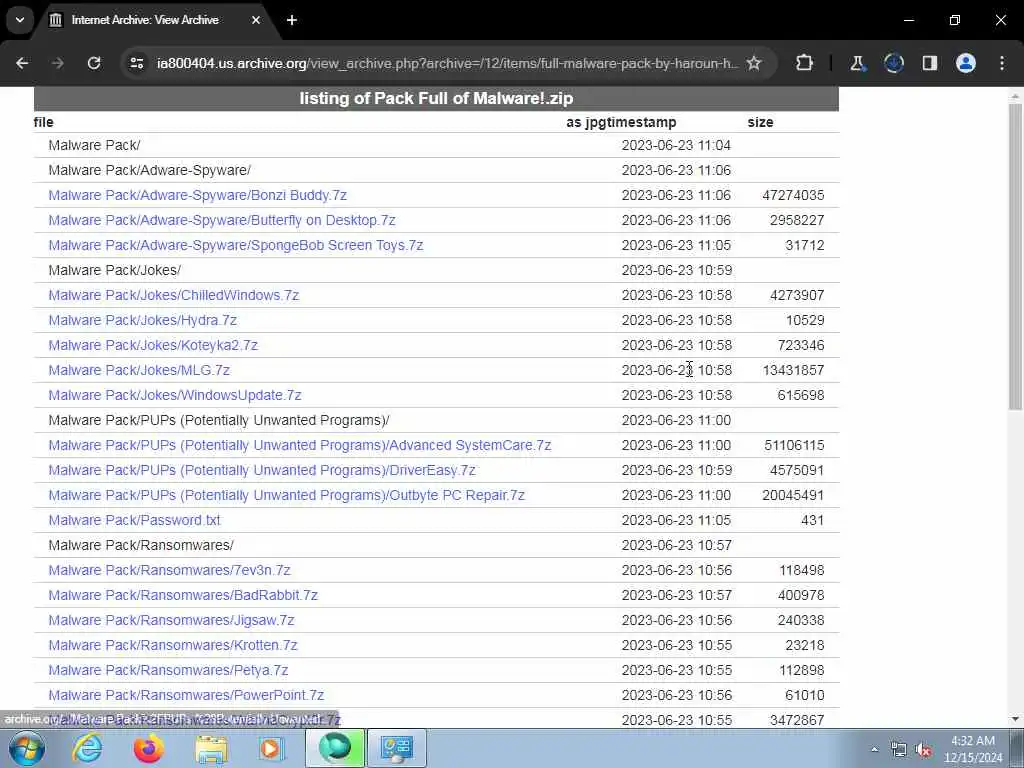Screen dimensions: 1024x768
Task: Click the round blue extension icon
Action: (894, 63)
